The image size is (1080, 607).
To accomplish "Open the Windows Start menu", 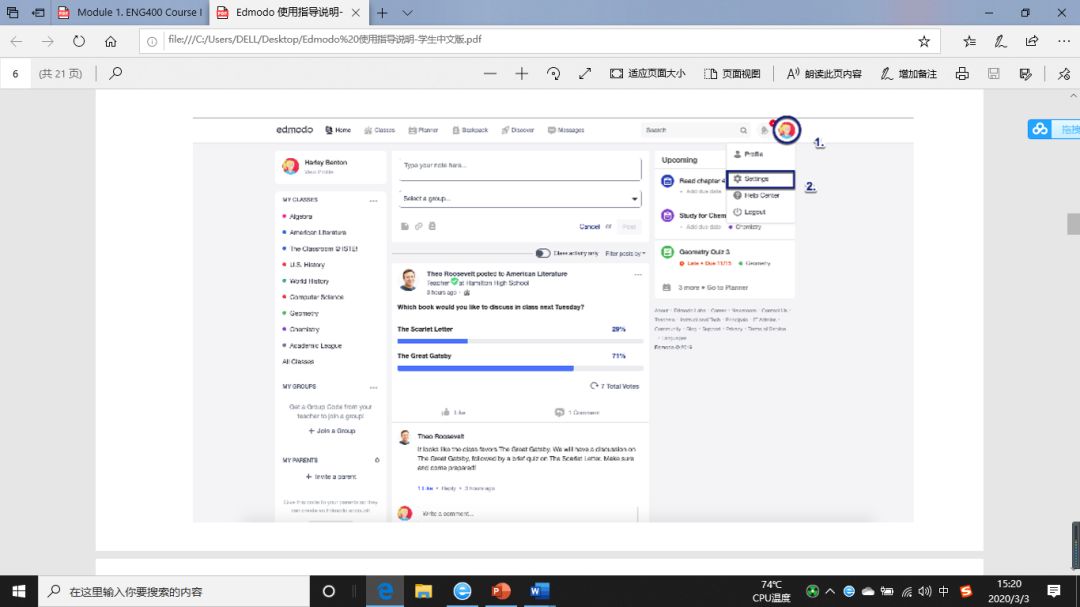I will 19,591.
